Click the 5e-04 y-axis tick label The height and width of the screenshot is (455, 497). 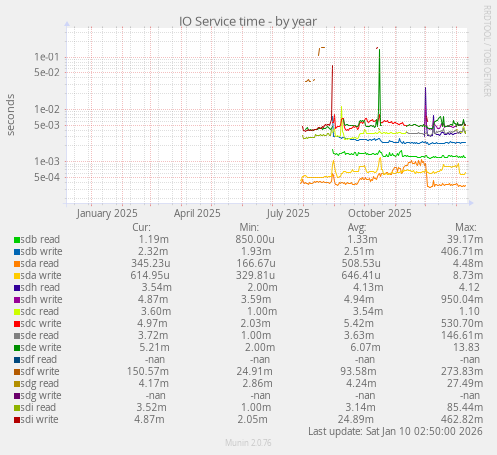47,177
